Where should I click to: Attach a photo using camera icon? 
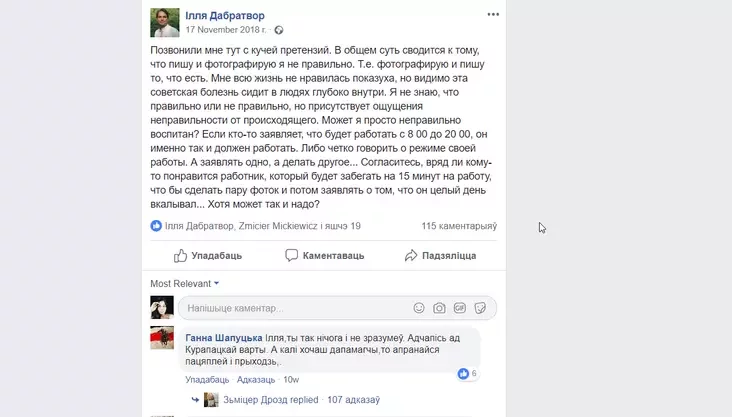click(x=439, y=308)
